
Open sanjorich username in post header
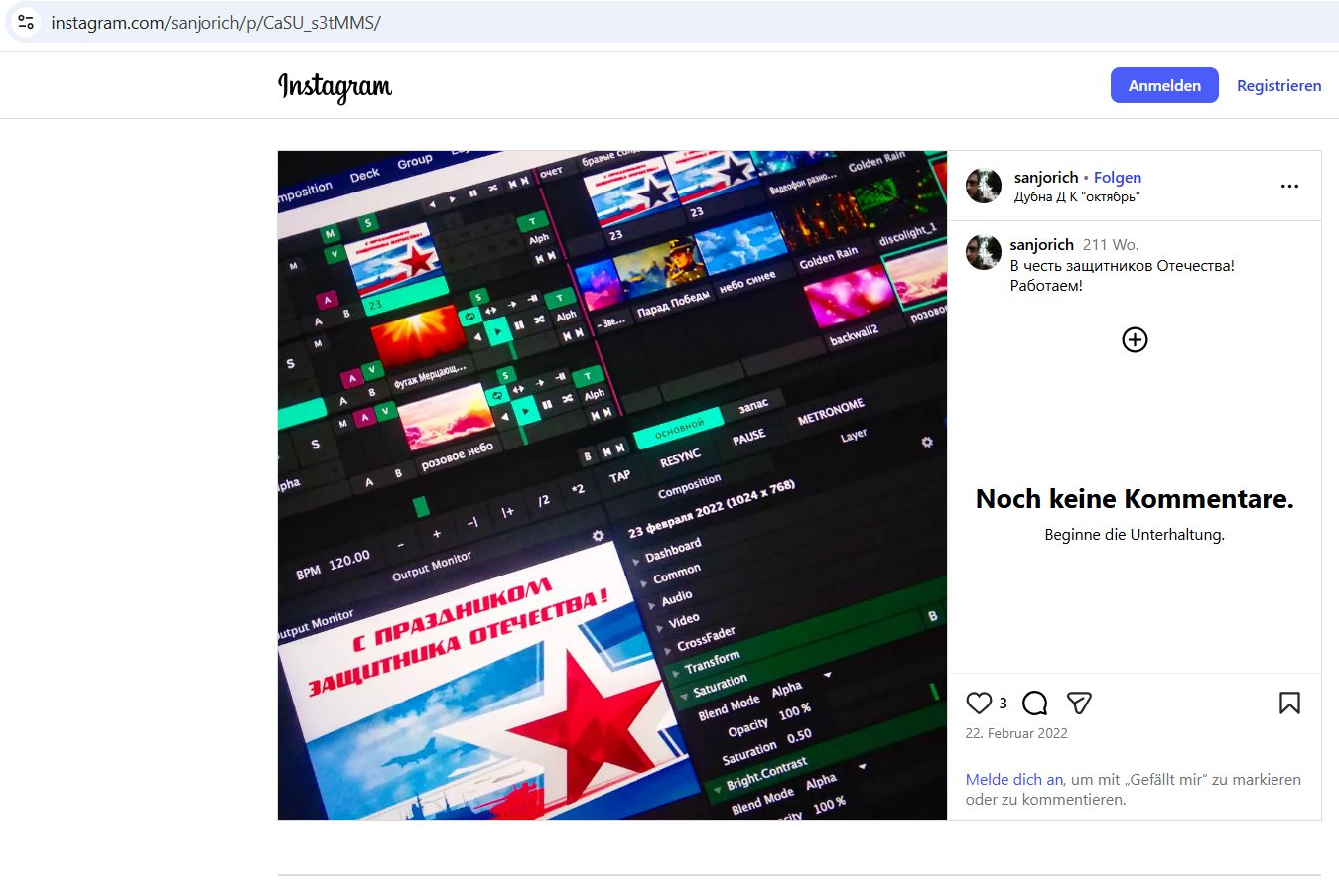coord(1045,177)
